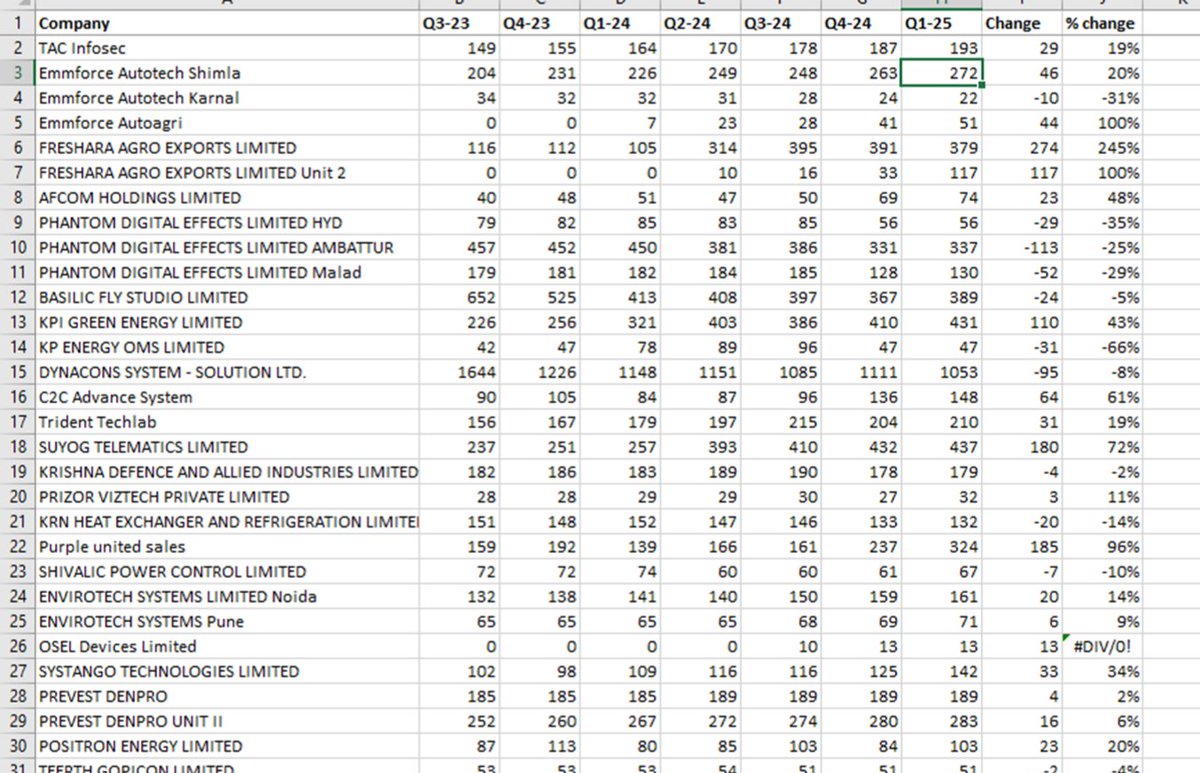Click the 1644 value for Dynacons
Image resolution: width=1200 pixels, height=773 pixels.
(459, 372)
